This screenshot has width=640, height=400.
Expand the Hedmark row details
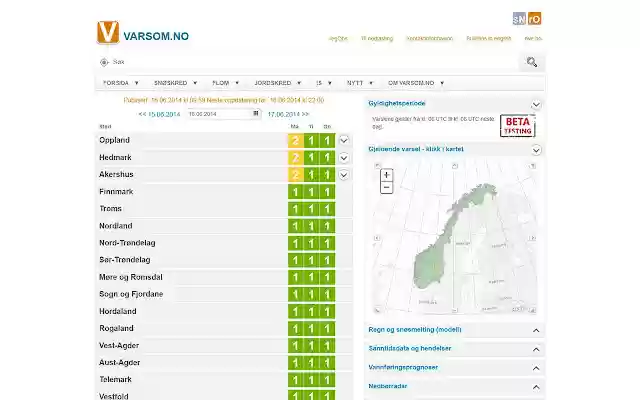point(344,158)
